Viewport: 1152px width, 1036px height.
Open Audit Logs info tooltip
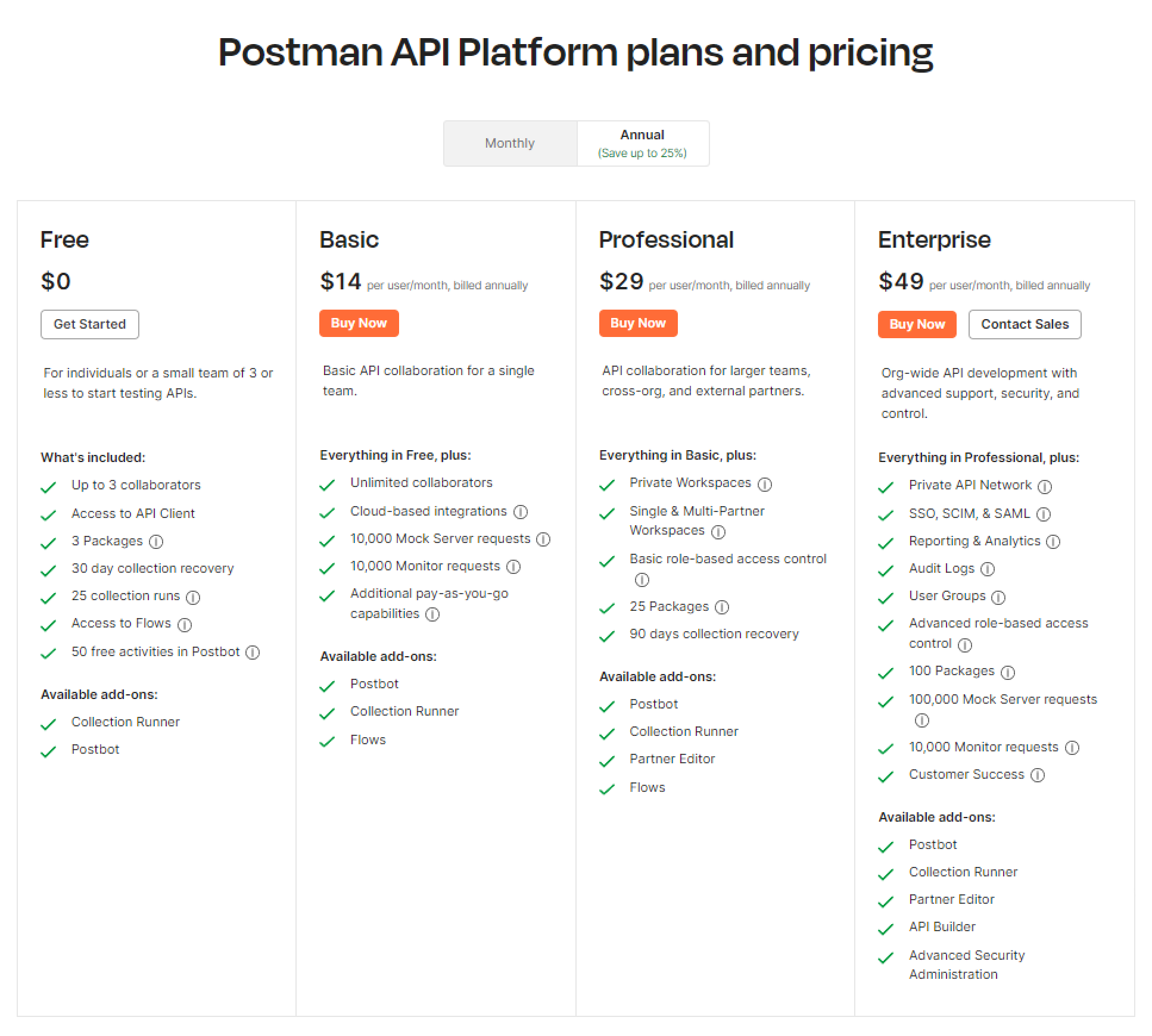point(989,569)
